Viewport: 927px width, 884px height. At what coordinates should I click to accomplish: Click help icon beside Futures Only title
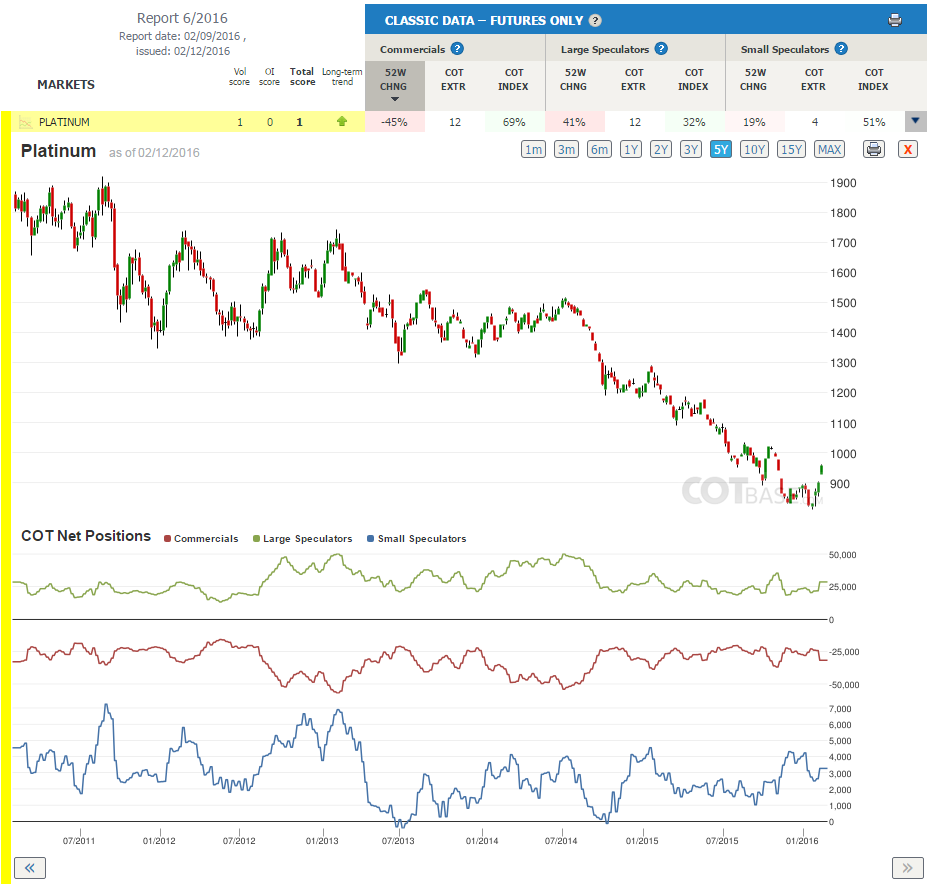coord(595,20)
